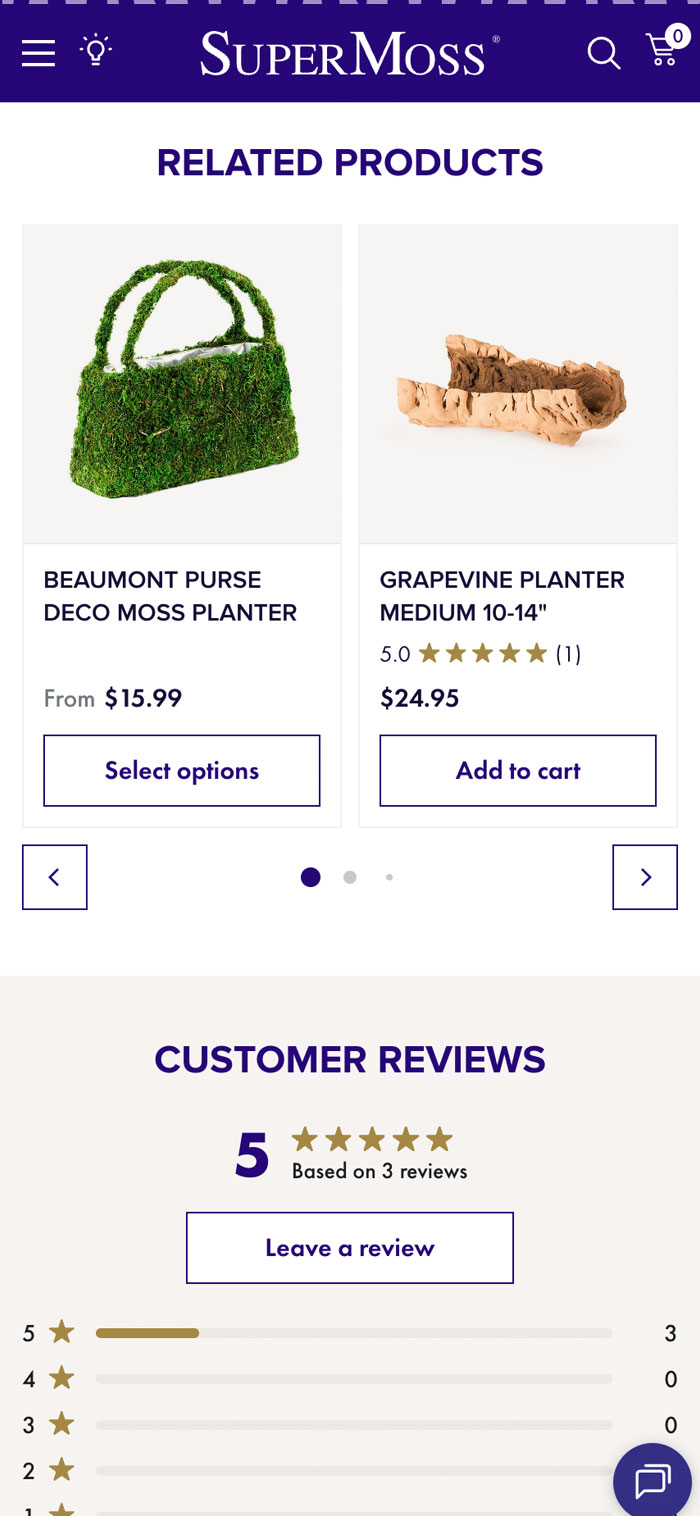Select the first carousel dot
The height and width of the screenshot is (1516, 700).
(x=311, y=877)
